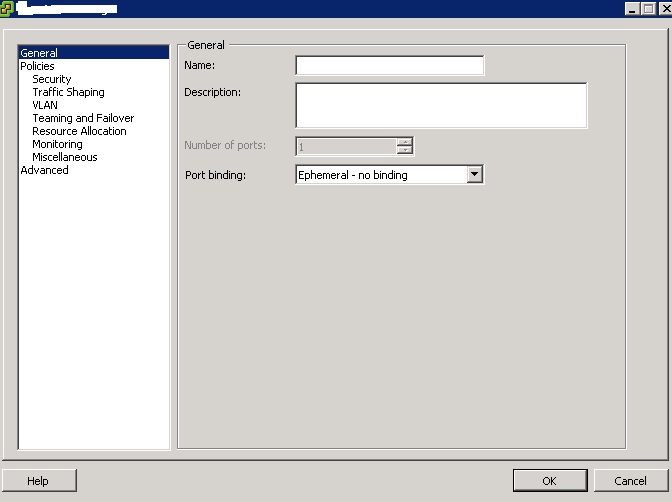Select Policies in the left tree
672x502 pixels.
37,66
